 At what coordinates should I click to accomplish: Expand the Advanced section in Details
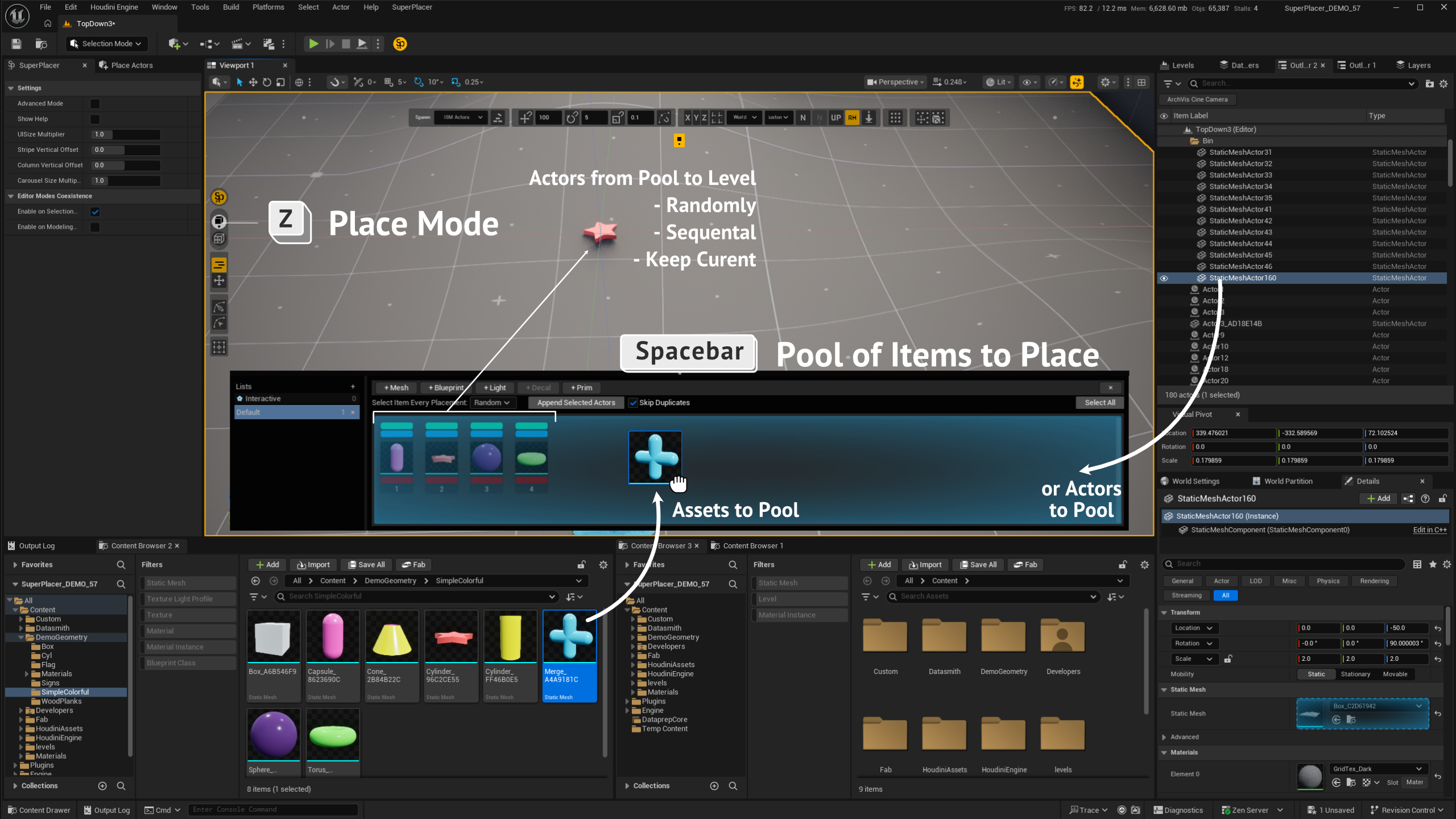point(1164,737)
